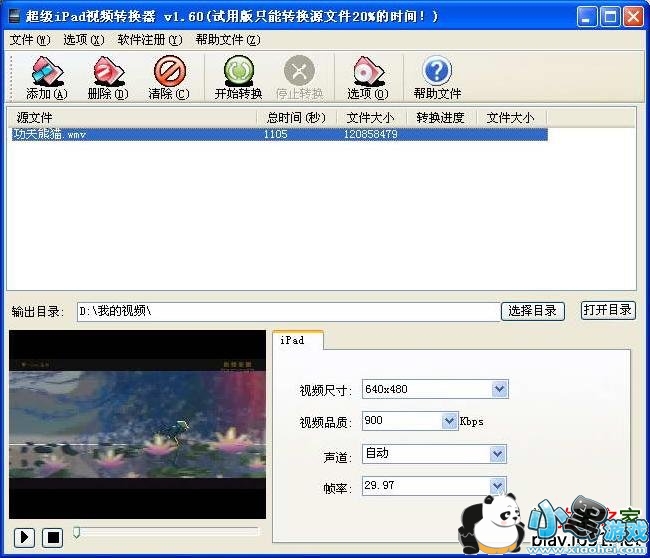Click the 1105 total time value
Screen dimensions: 650x558
[276, 134]
